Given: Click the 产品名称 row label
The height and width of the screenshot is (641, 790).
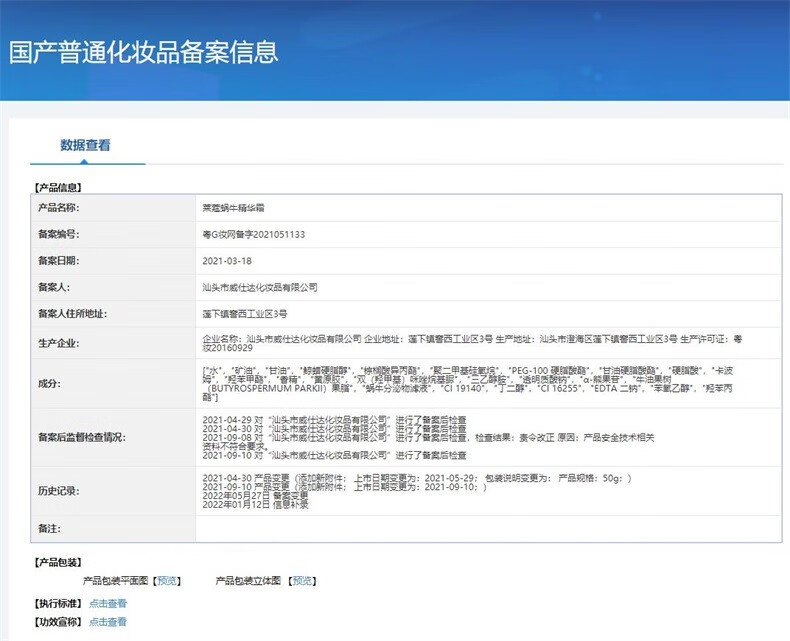Looking at the screenshot, I should [x=58, y=208].
